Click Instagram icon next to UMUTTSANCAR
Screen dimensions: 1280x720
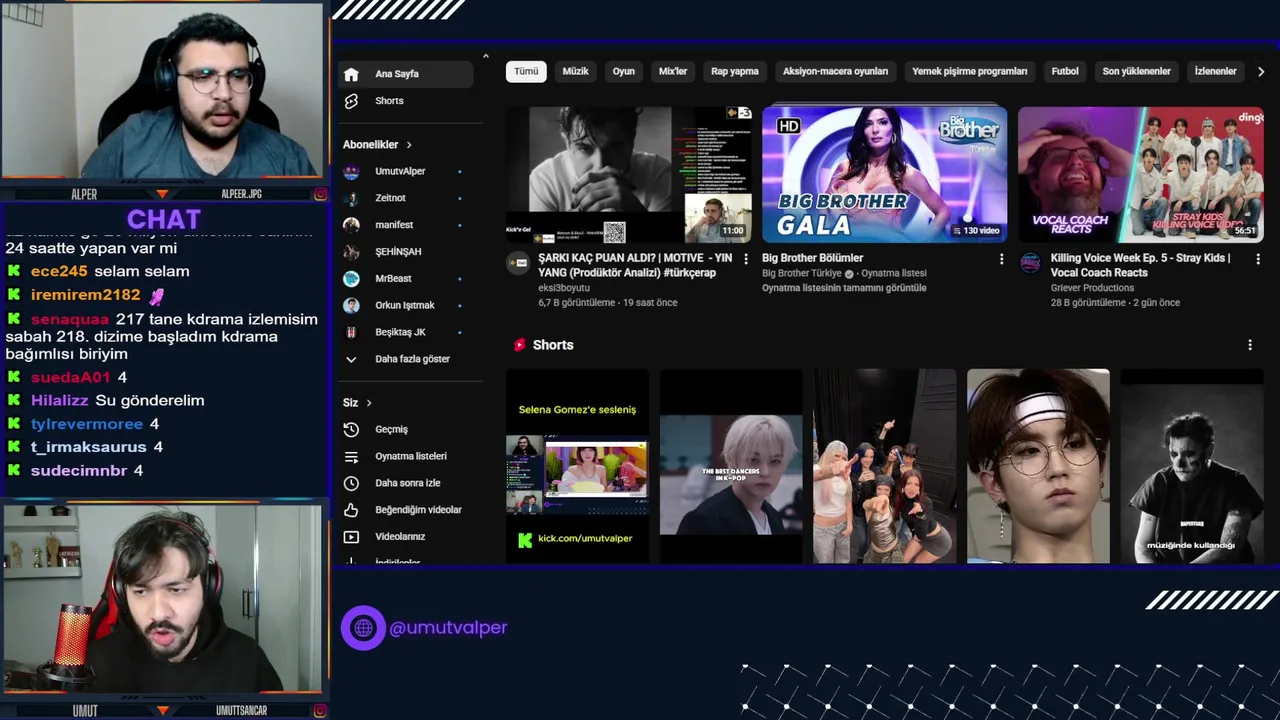pos(320,711)
